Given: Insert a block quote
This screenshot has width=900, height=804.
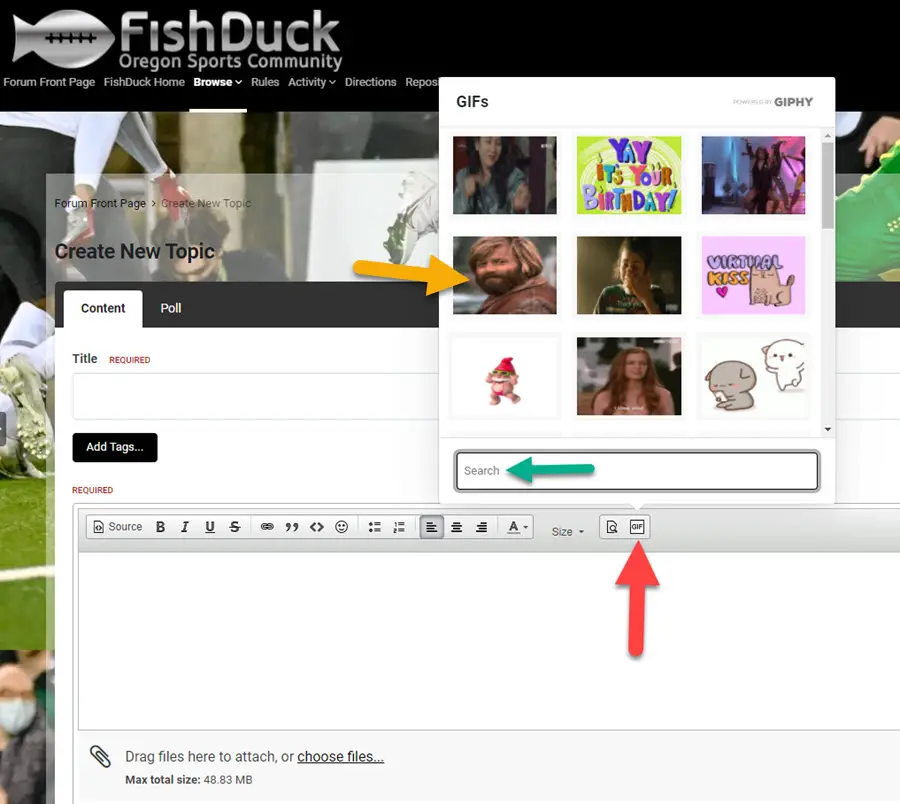Looking at the screenshot, I should (x=292, y=527).
